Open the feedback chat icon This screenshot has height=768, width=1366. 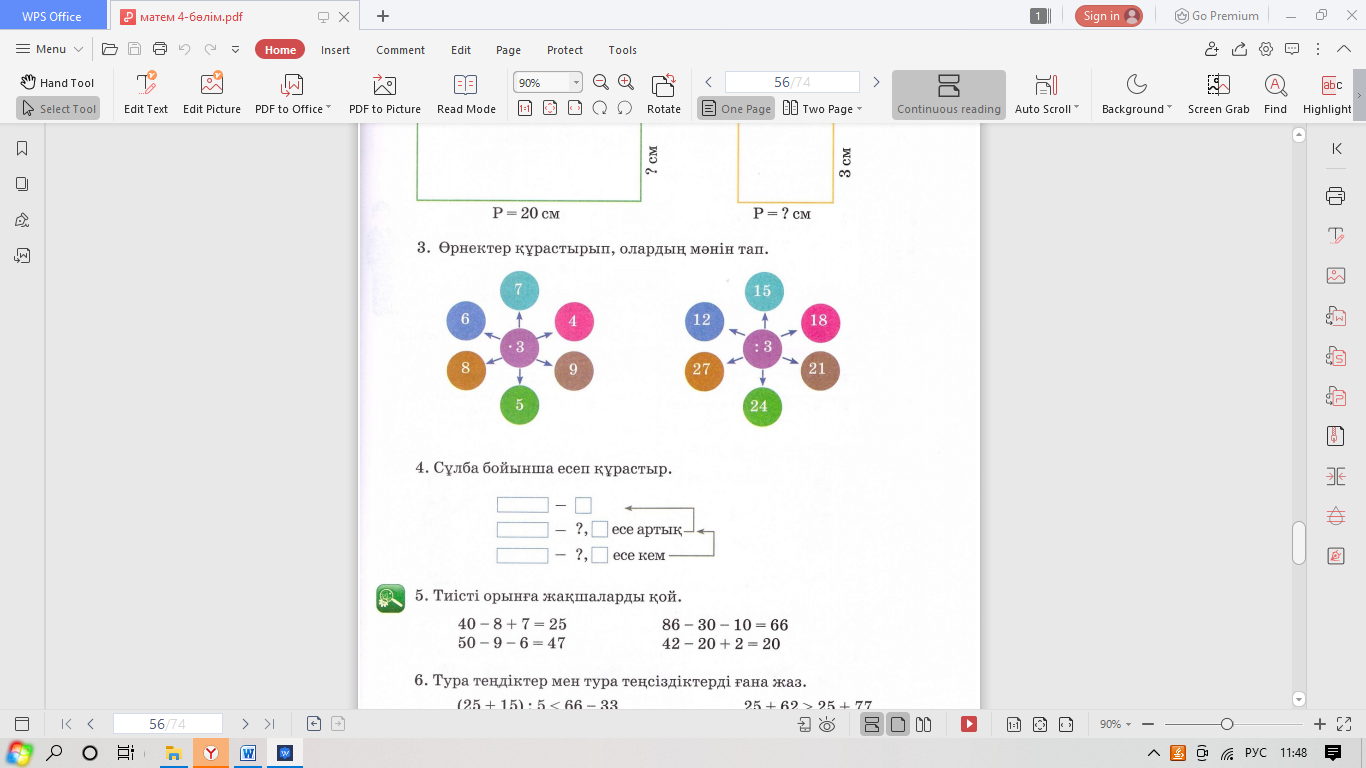(1292, 49)
